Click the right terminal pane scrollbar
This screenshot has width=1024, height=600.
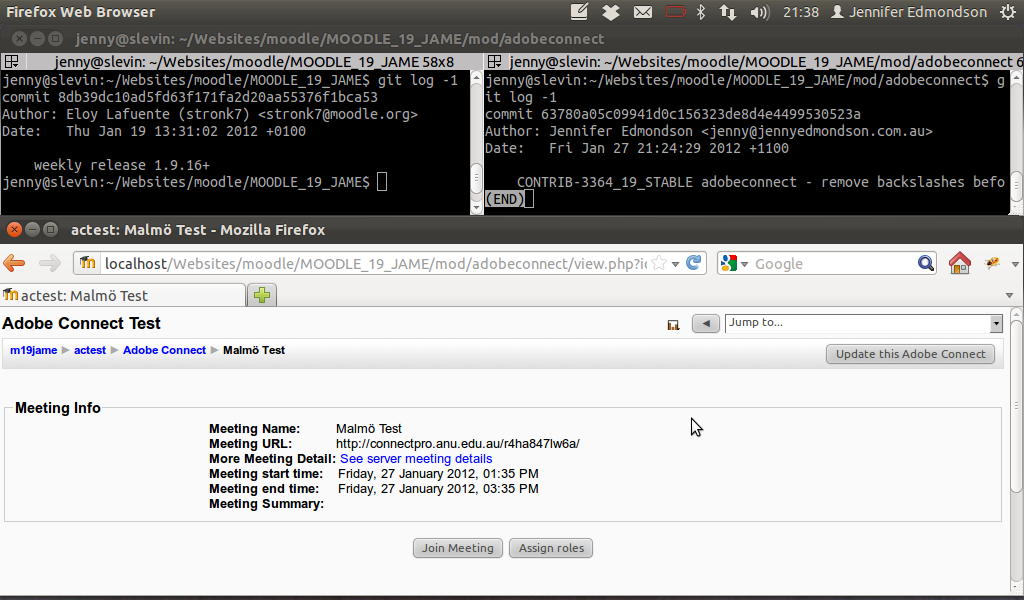1016,142
